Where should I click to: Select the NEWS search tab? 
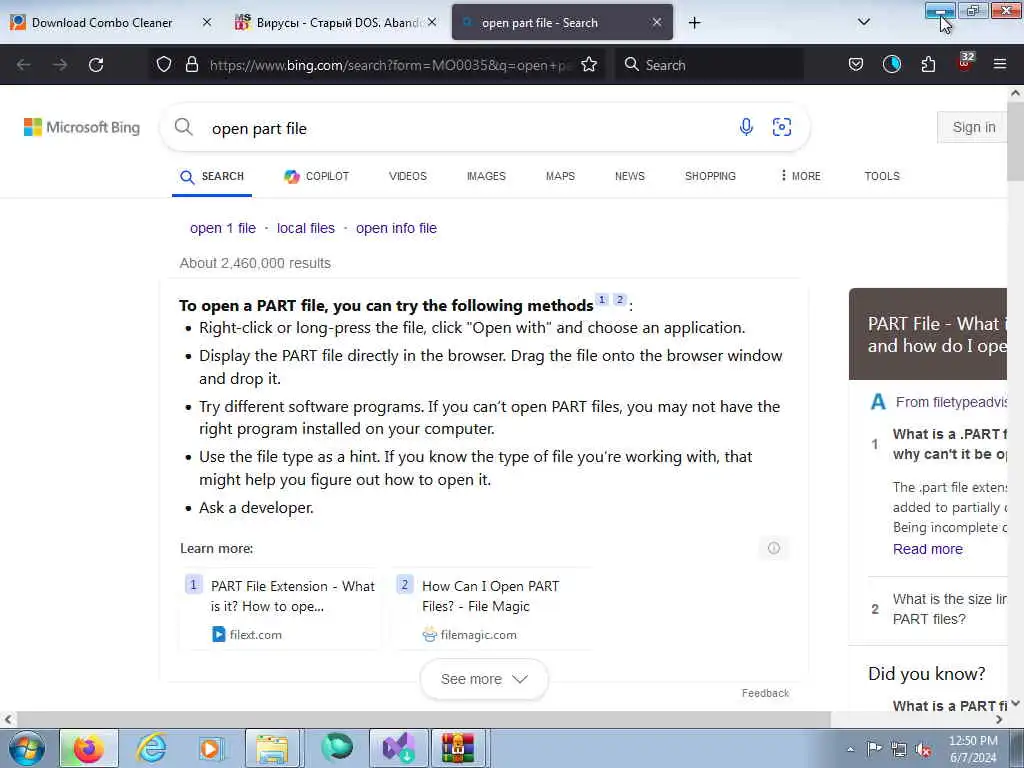click(630, 176)
